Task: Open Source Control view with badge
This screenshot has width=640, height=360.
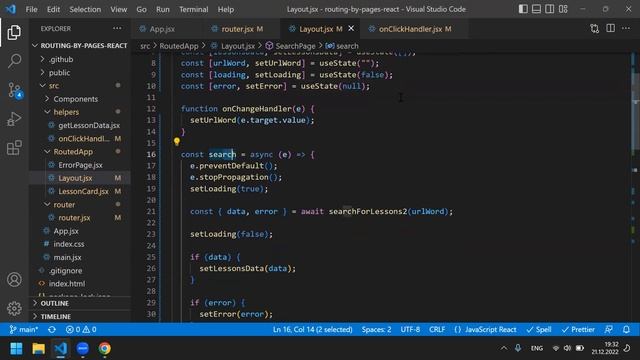Action: click(15, 90)
